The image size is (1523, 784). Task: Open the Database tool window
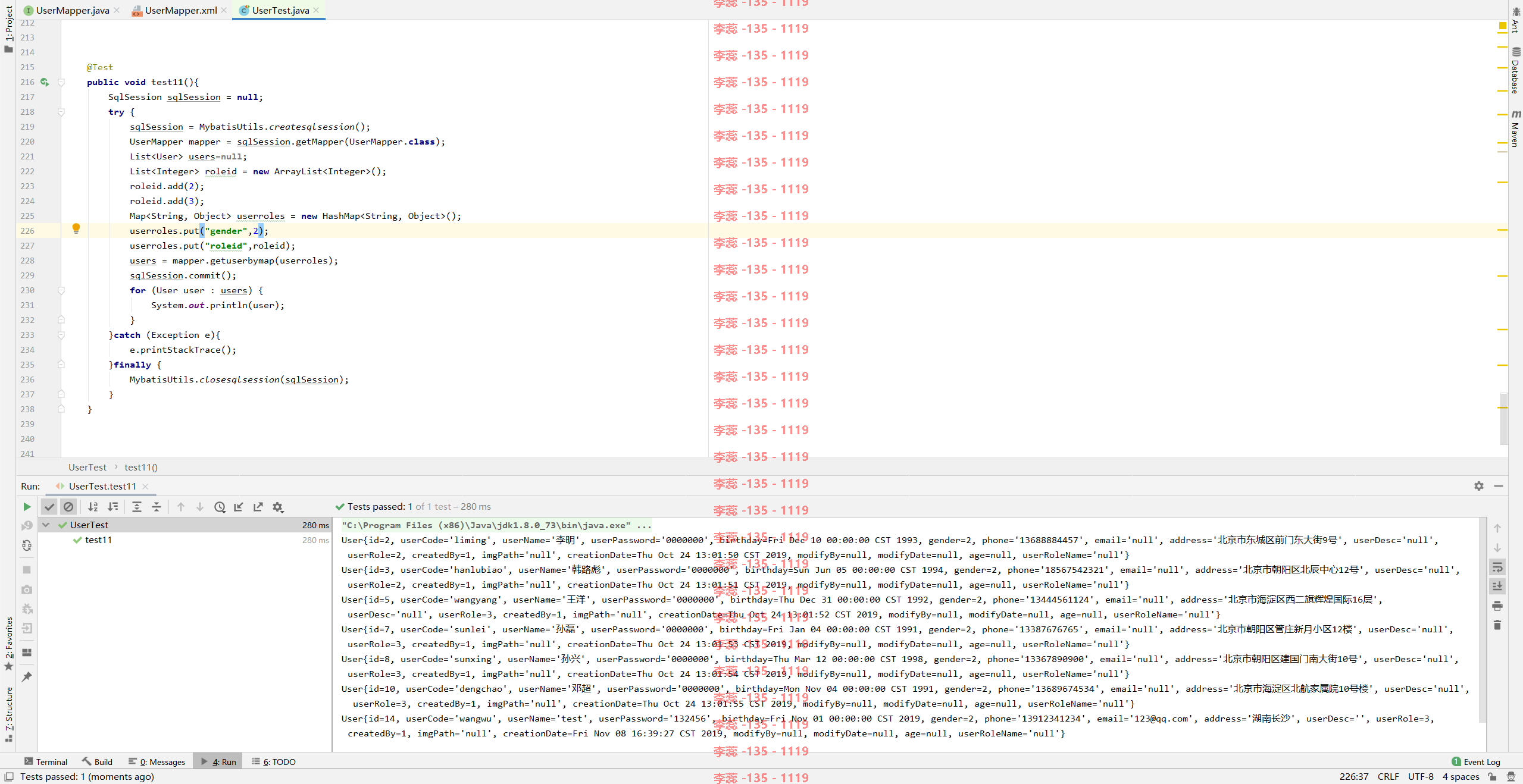click(x=1515, y=70)
